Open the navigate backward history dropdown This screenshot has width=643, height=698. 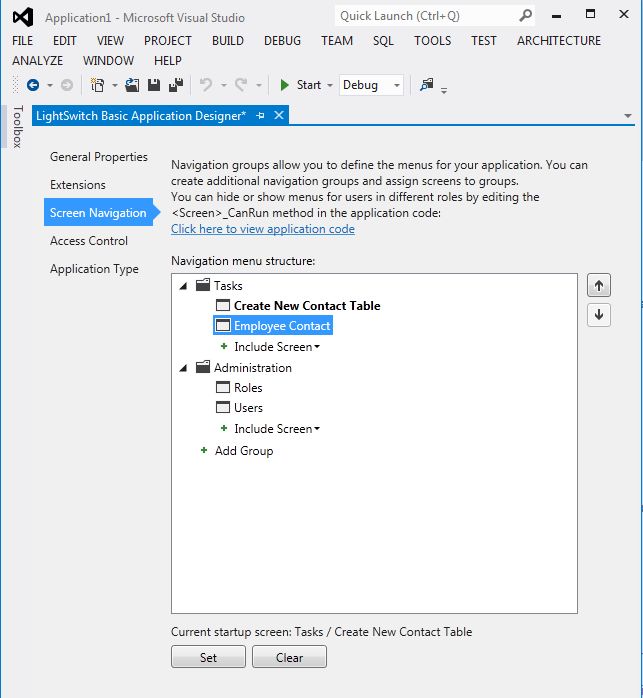coord(50,85)
